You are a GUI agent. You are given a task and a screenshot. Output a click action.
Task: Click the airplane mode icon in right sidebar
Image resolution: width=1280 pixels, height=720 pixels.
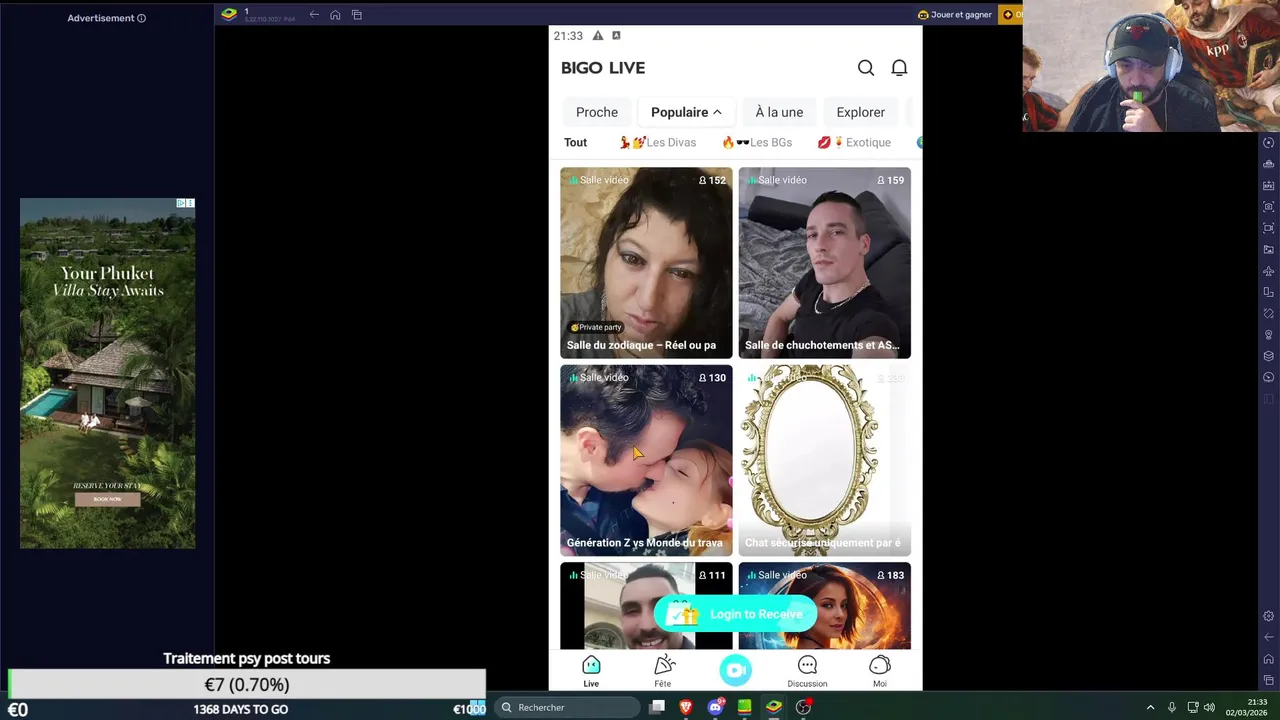tap(1269, 271)
